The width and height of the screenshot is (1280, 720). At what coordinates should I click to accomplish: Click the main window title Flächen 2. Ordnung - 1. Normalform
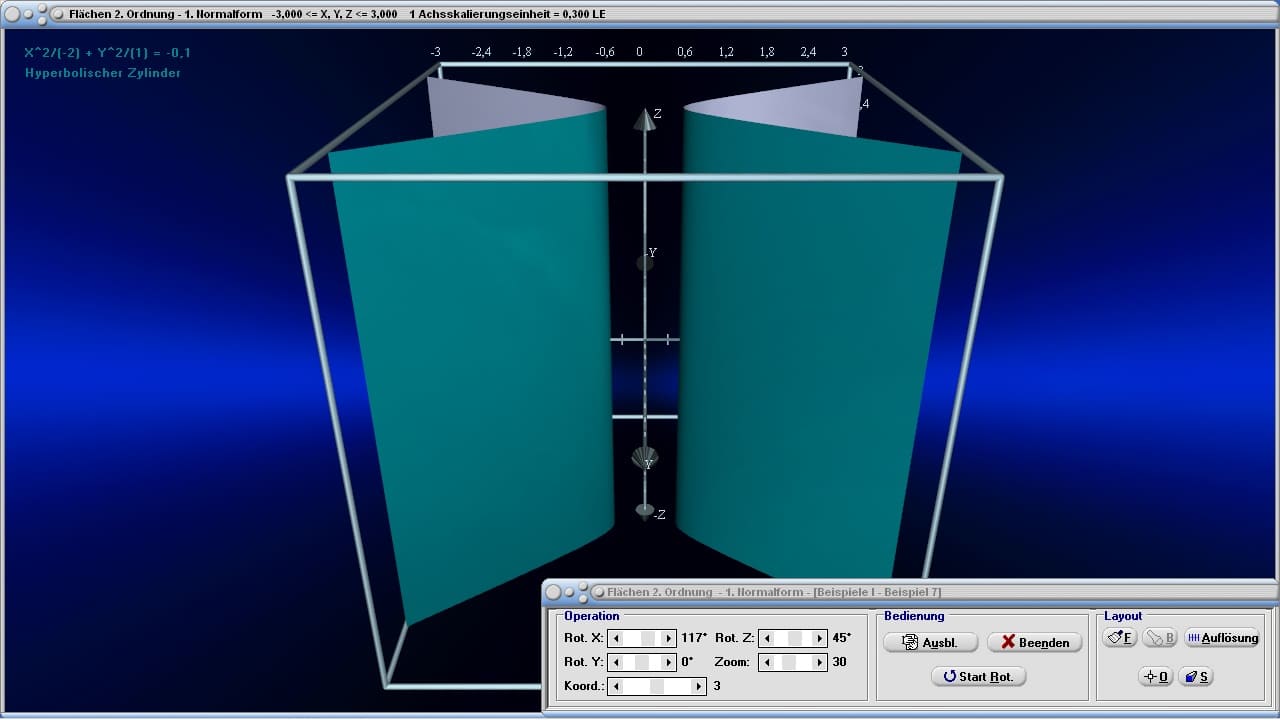(166, 14)
